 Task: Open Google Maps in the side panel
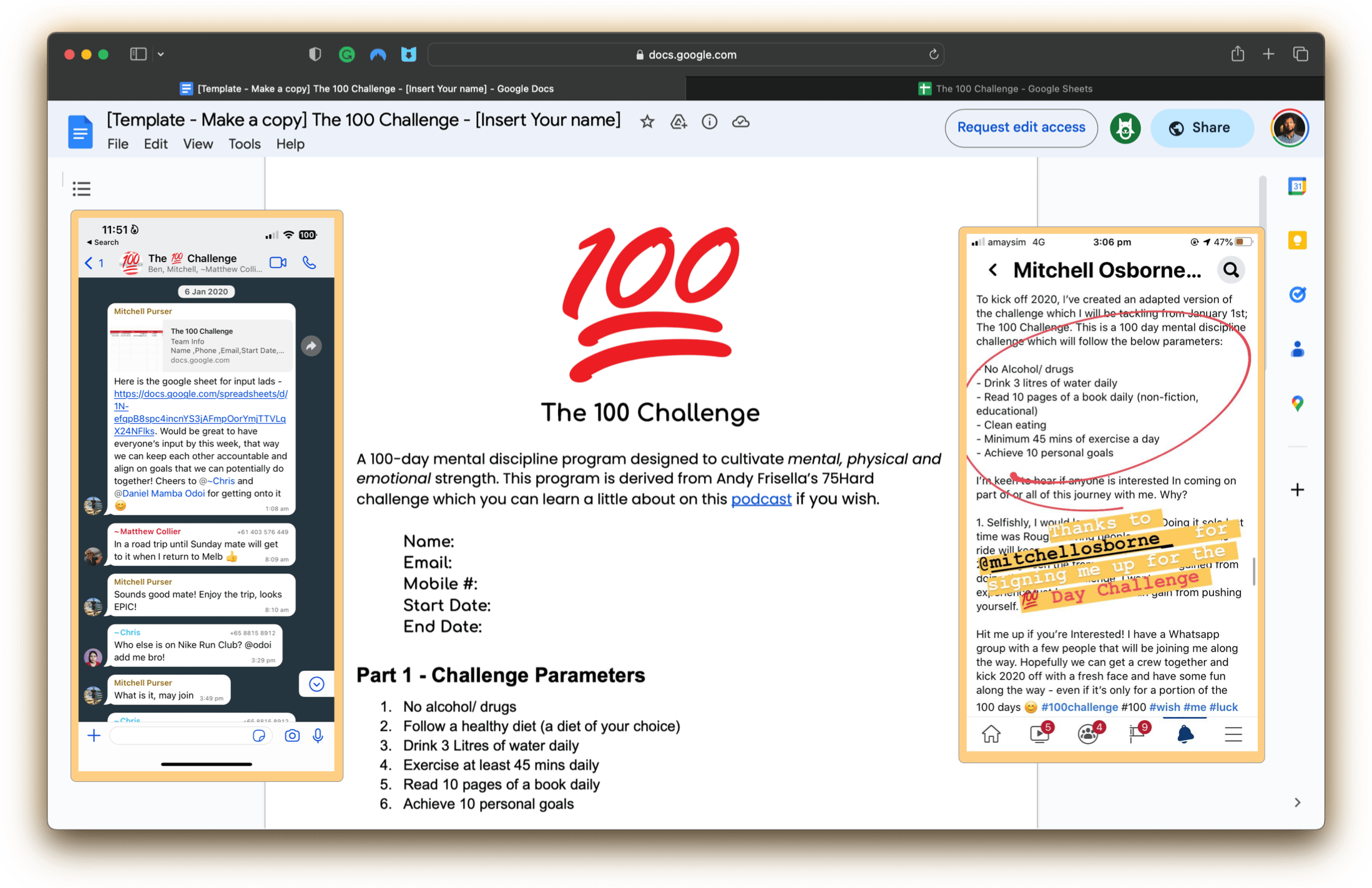click(1297, 404)
